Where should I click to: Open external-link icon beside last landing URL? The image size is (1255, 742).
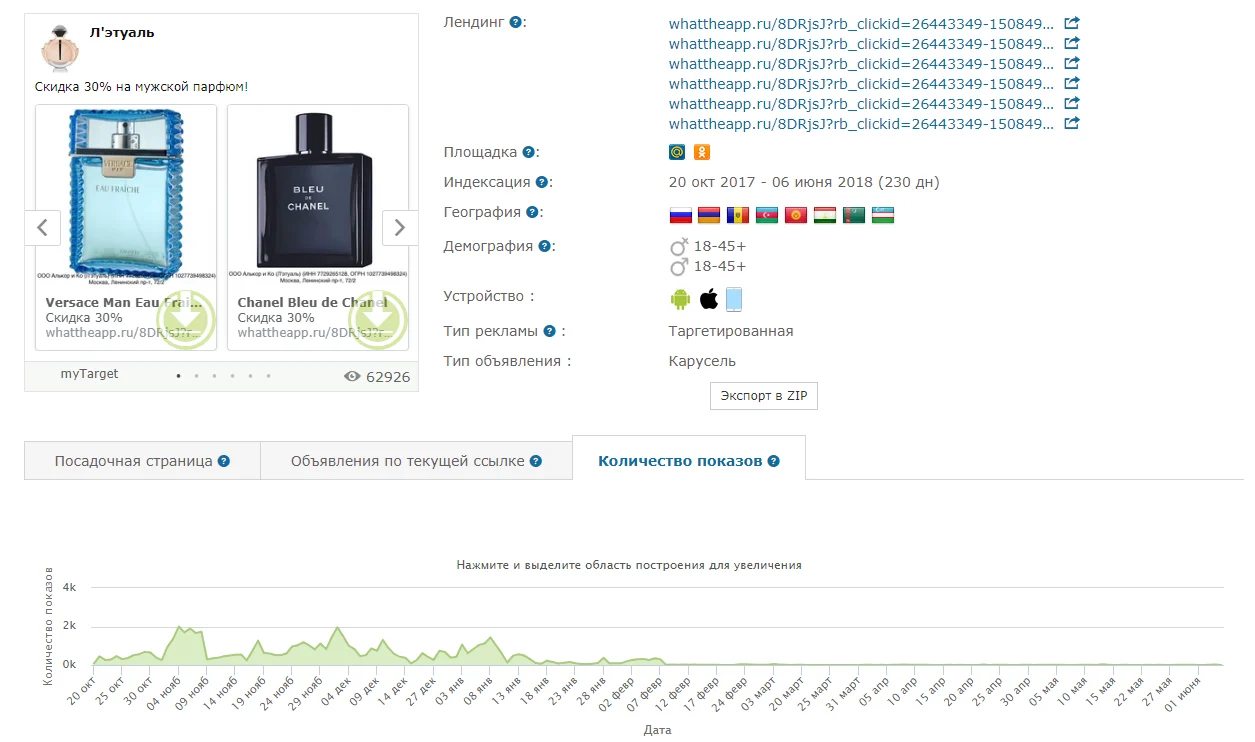1071,124
